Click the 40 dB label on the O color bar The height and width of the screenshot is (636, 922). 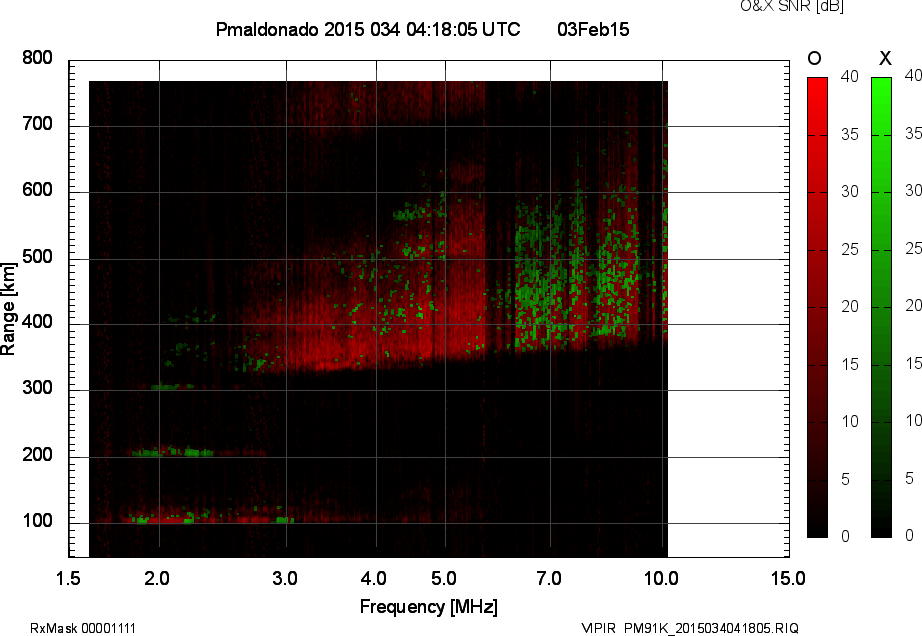850,76
